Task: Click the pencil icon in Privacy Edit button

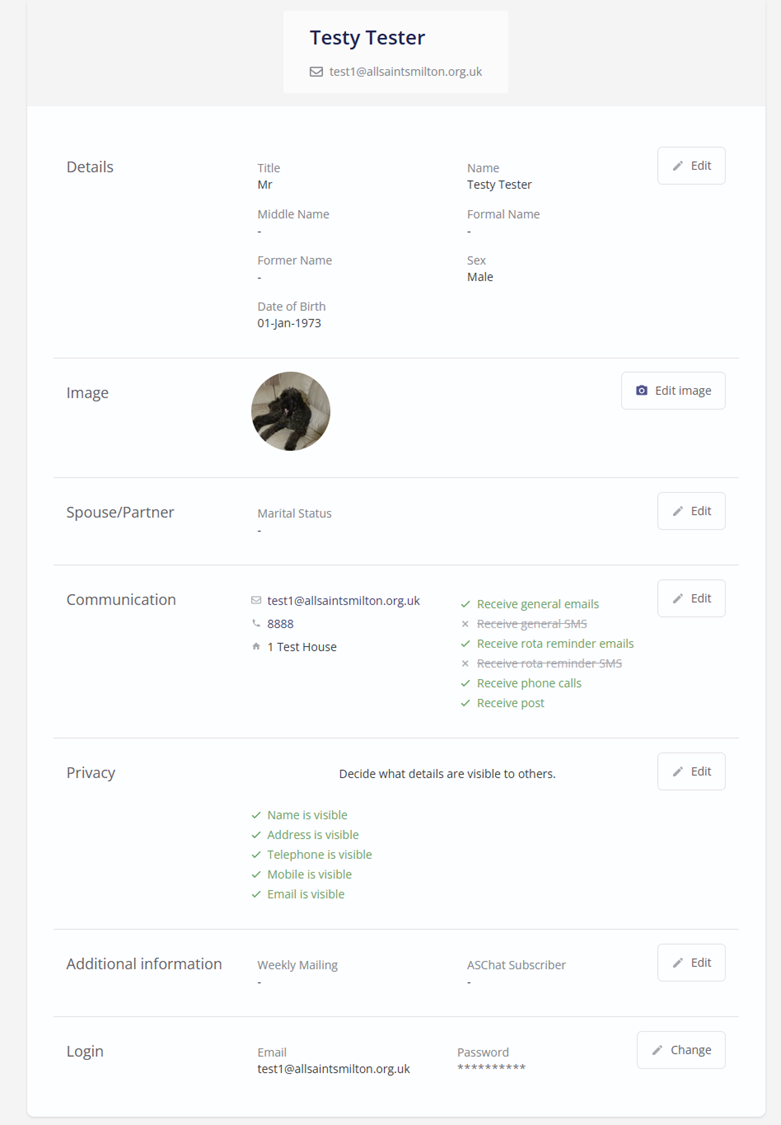Action: 678,772
